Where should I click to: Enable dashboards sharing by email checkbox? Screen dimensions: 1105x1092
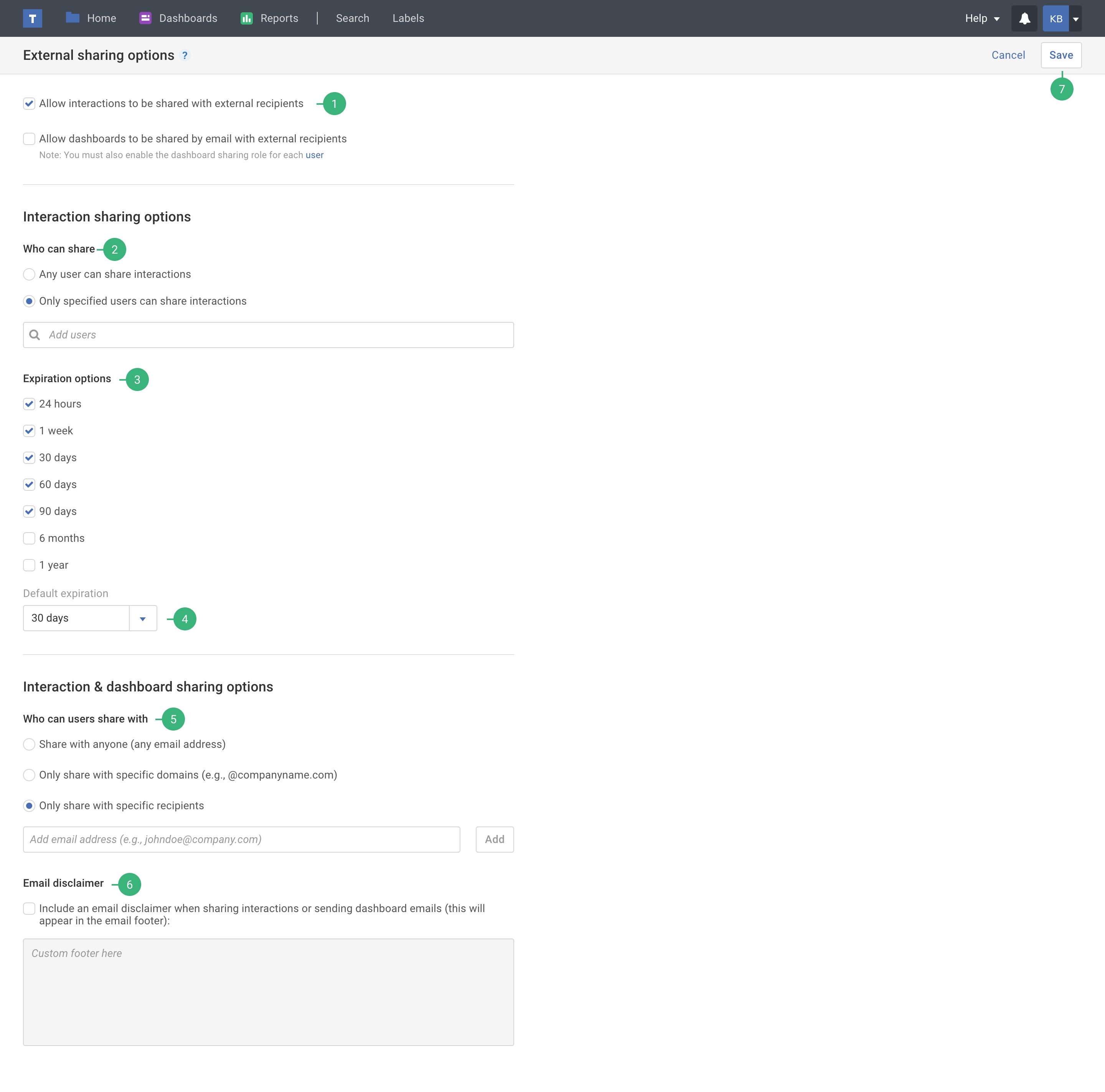pyautogui.click(x=29, y=139)
